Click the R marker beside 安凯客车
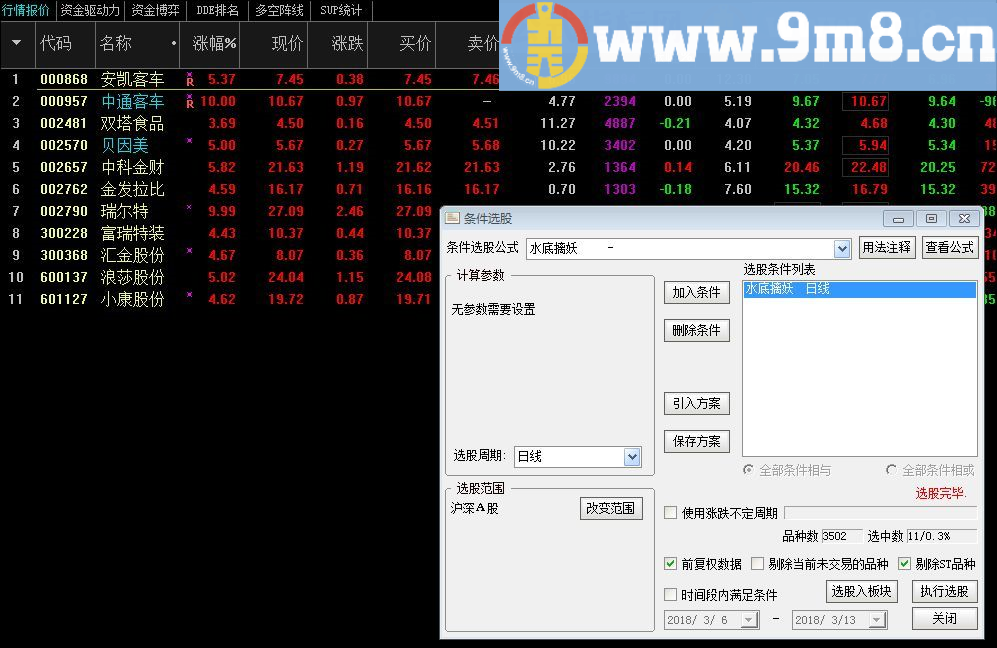This screenshot has width=997, height=648. click(x=190, y=81)
